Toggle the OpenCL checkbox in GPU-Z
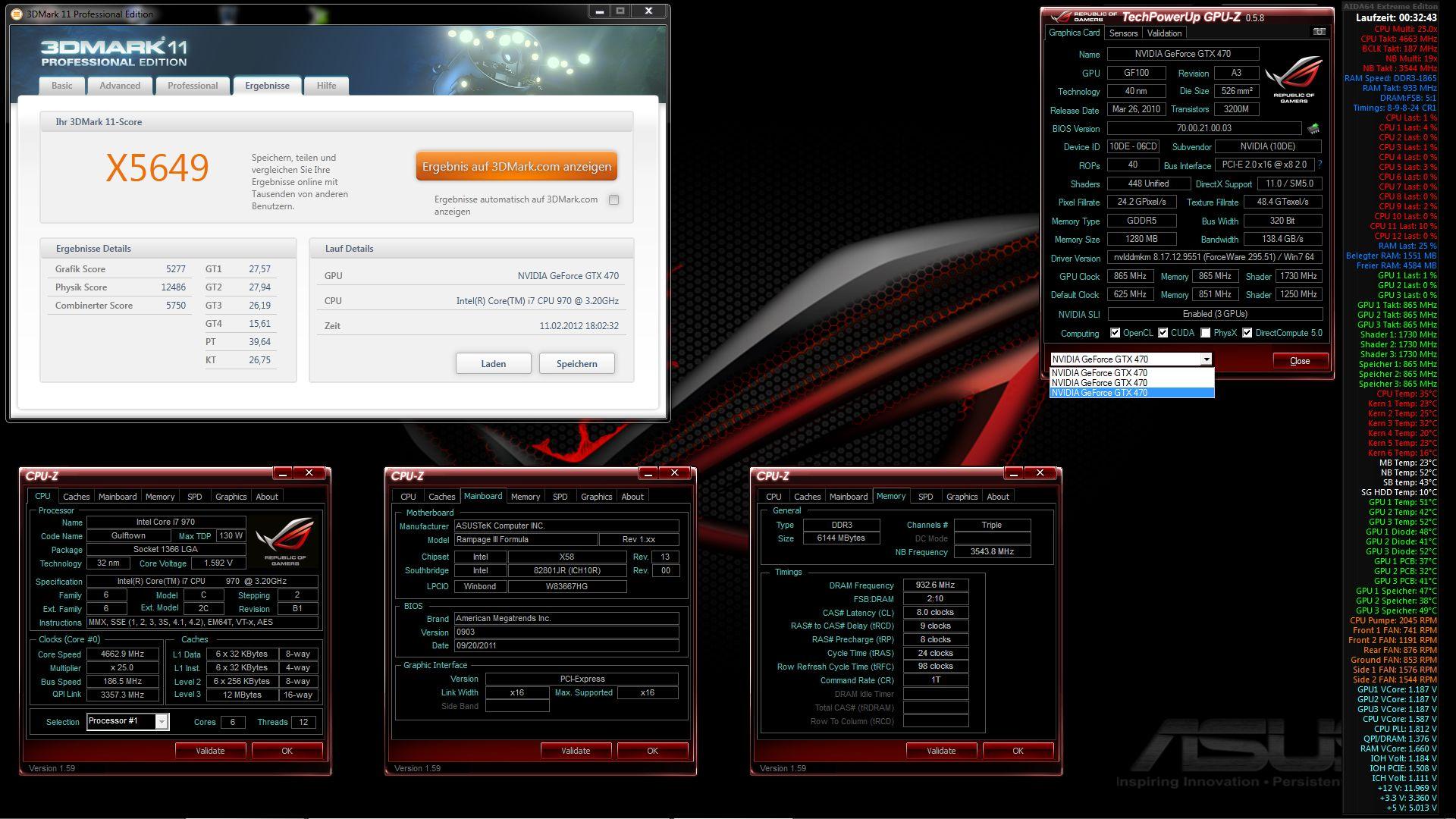The width and height of the screenshot is (1456, 819). pyautogui.click(x=1115, y=333)
